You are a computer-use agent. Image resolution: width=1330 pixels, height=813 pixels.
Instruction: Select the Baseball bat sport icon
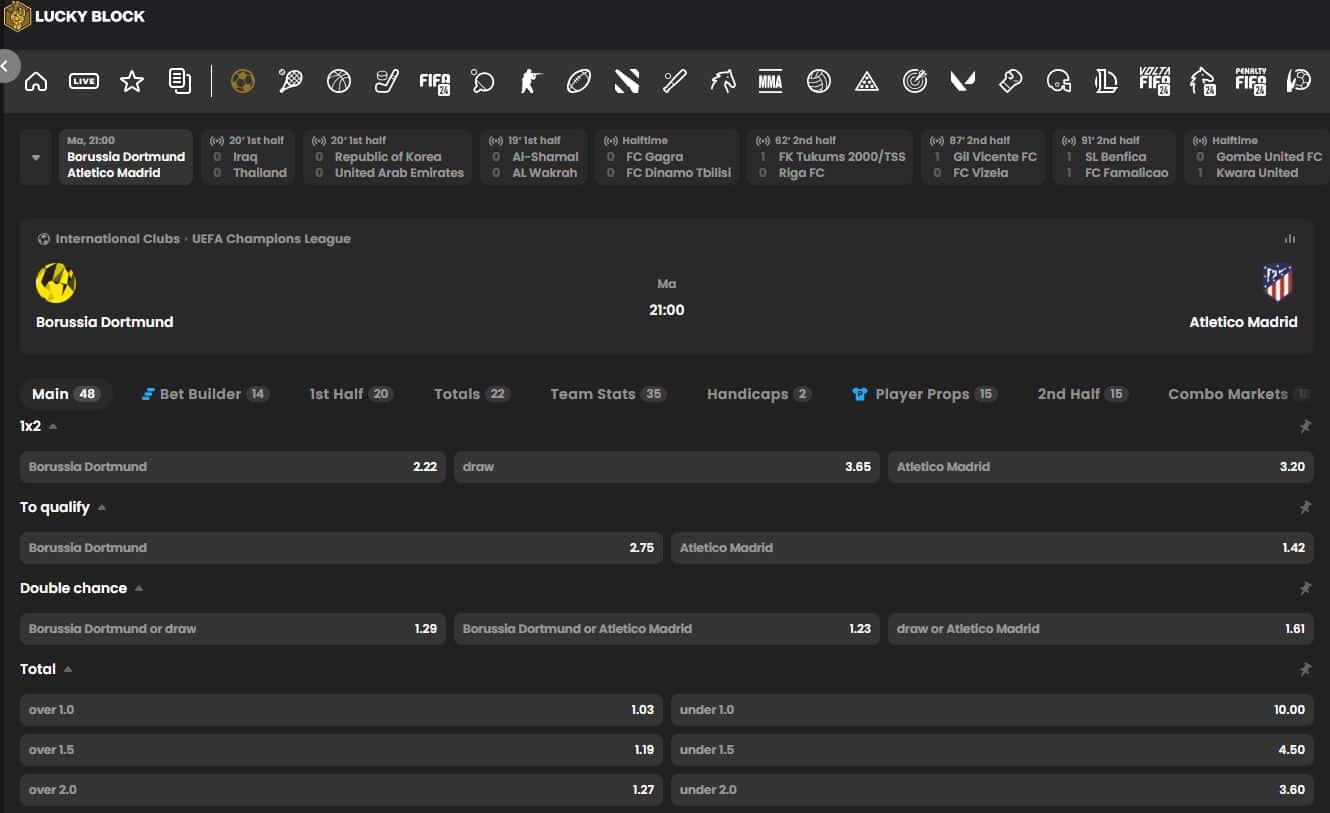pos(675,81)
